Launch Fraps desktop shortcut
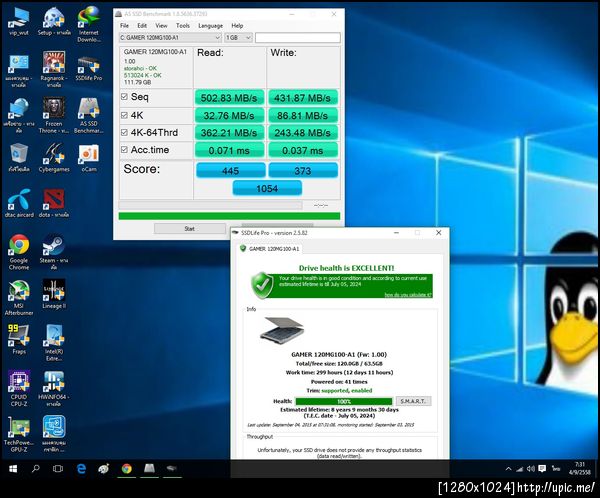 (x=19, y=340)
